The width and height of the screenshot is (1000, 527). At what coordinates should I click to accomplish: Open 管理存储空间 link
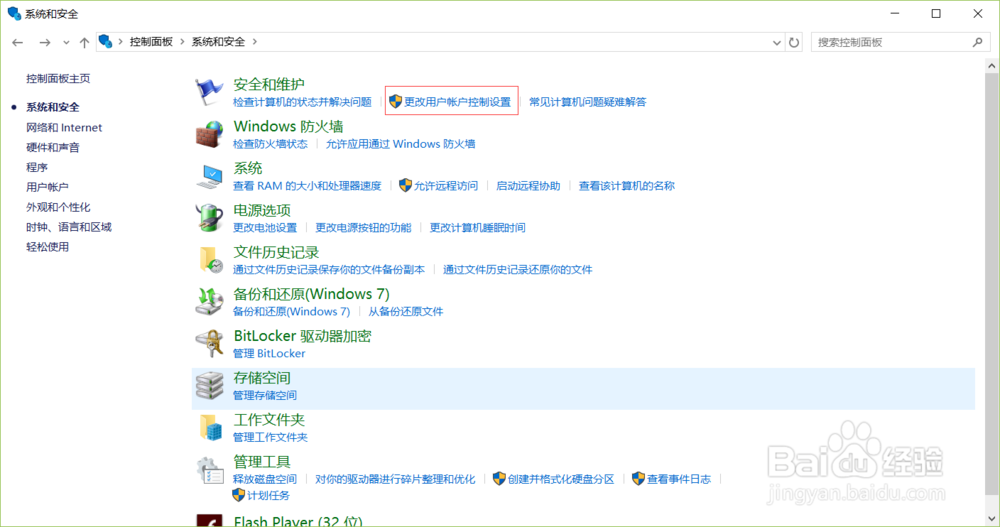click(x=265, y=396)
